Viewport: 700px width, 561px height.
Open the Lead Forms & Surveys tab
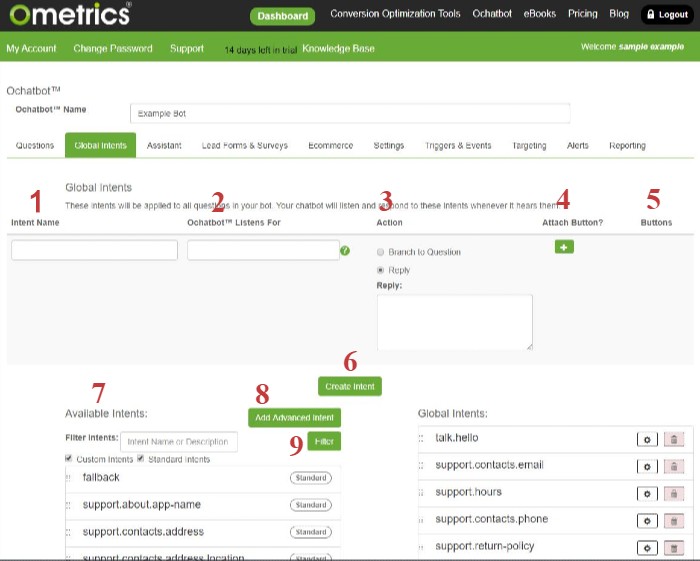click(245, 145)
